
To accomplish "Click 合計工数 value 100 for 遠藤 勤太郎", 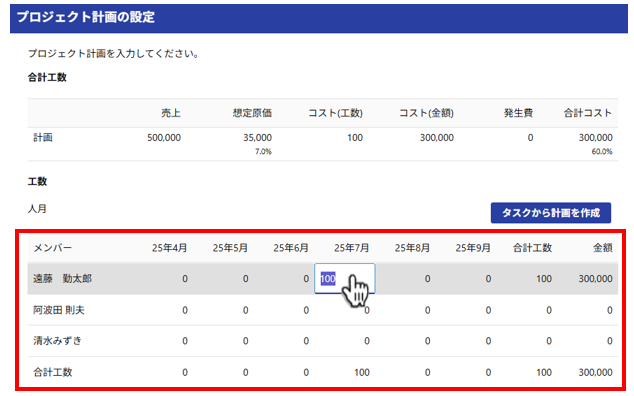I will click(x=544, y=279).
